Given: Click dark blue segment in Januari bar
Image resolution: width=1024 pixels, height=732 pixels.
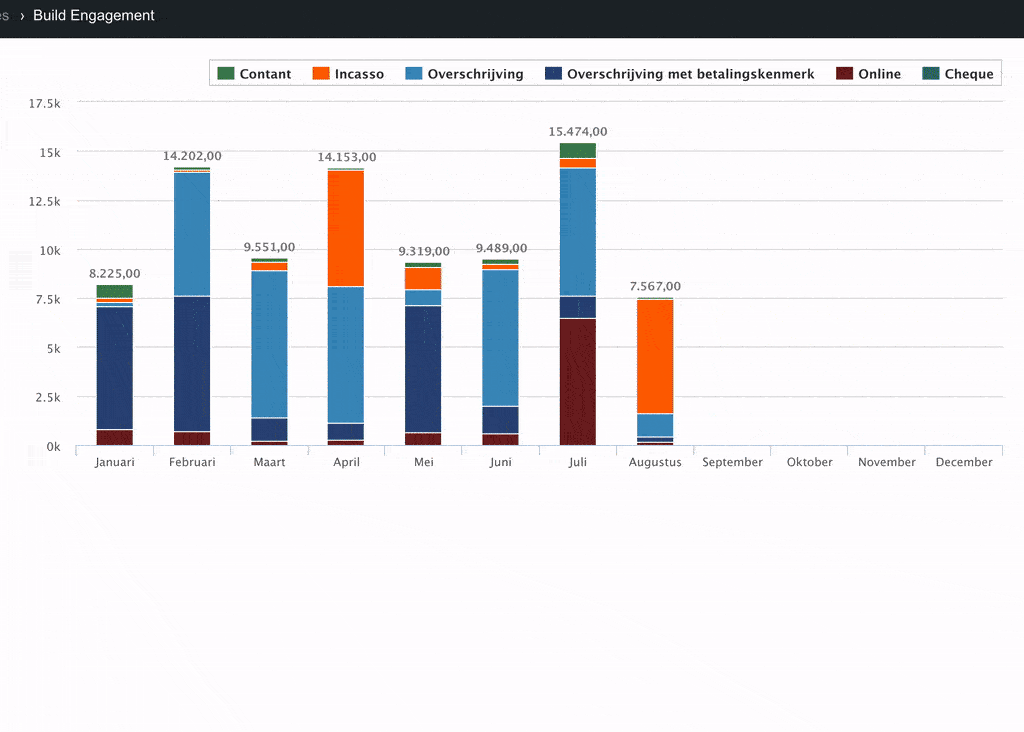Looking at the screenshot, I should coord(115,368).
